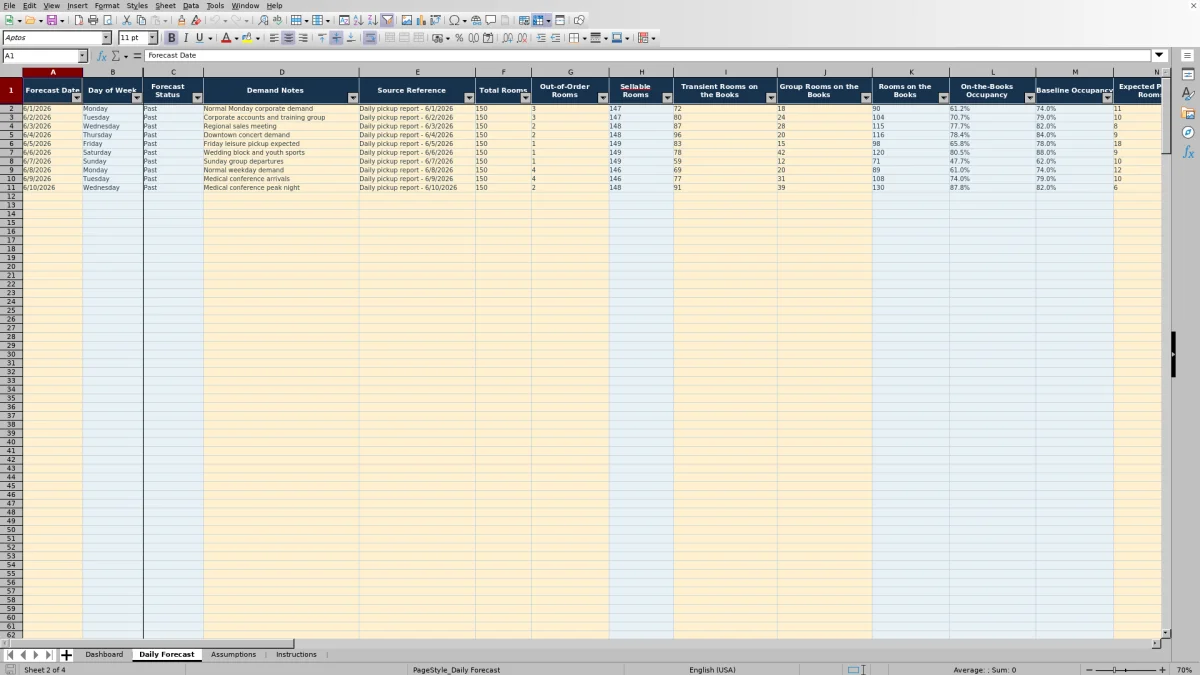Open the File menu
The height and width of the screenshot is (675, 1200).
point(9,5)
